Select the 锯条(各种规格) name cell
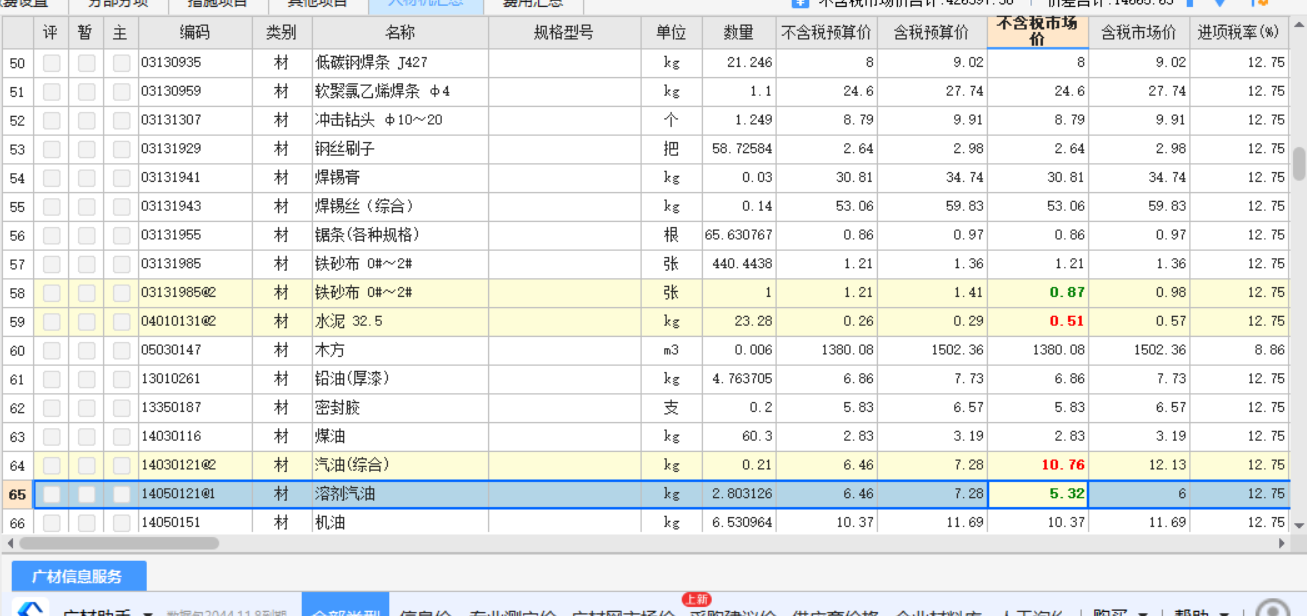 point(400,235)
